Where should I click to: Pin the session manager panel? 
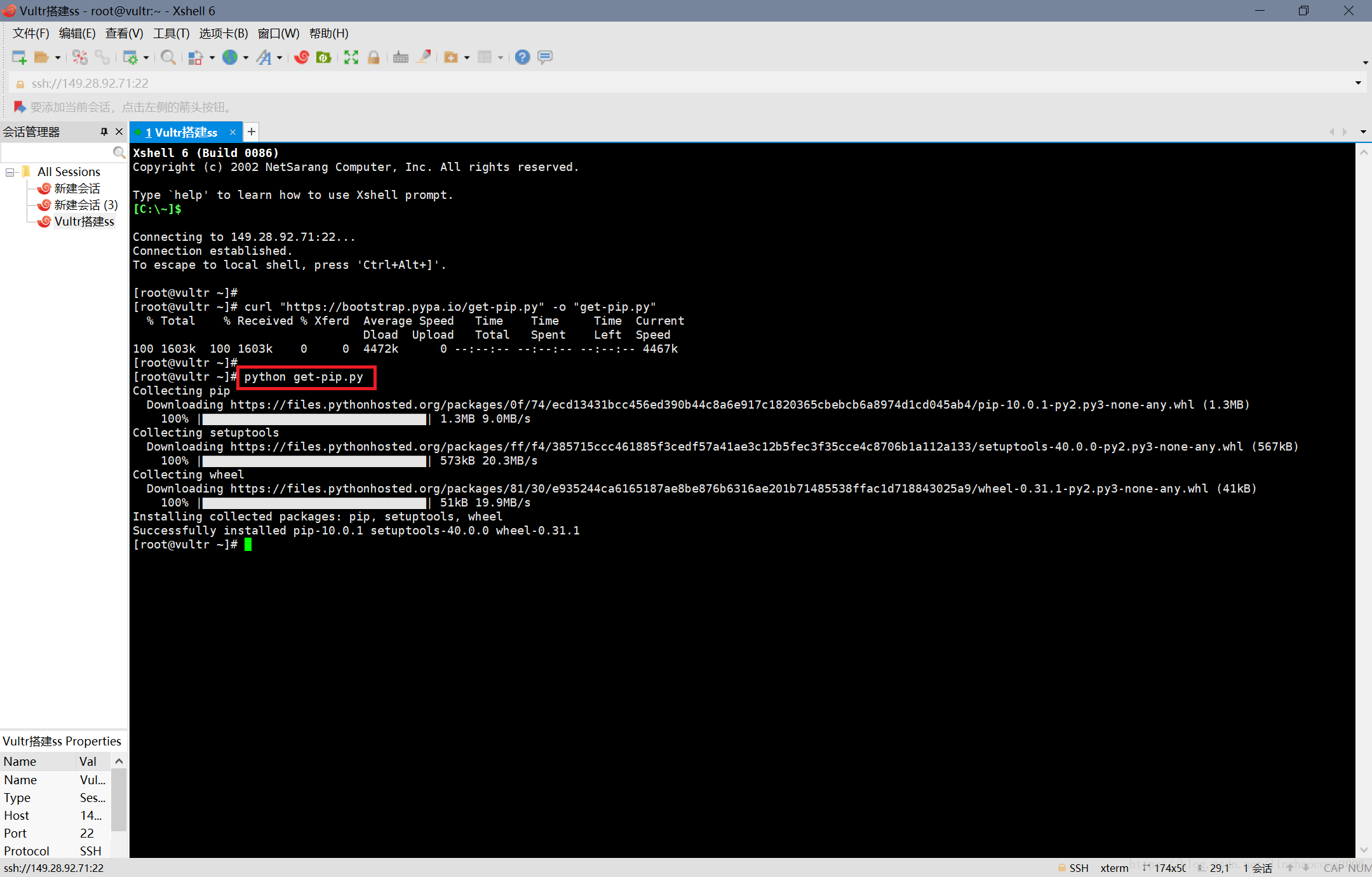104,132
